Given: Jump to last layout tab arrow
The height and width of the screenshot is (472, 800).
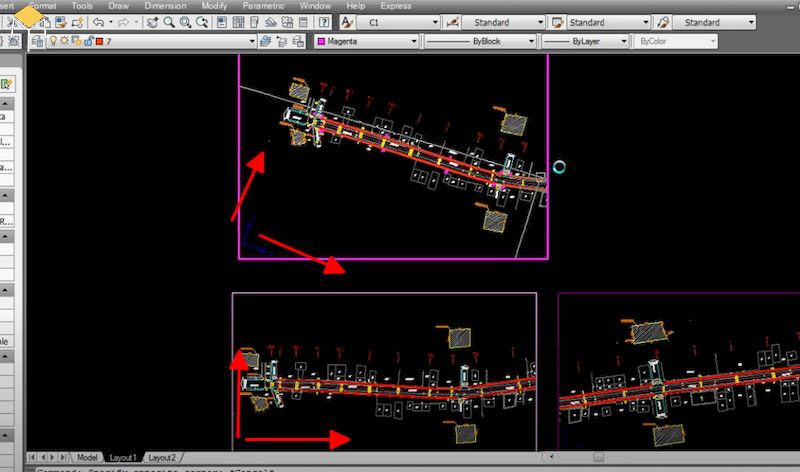Looking at the screenshot, I should point(63,457).
